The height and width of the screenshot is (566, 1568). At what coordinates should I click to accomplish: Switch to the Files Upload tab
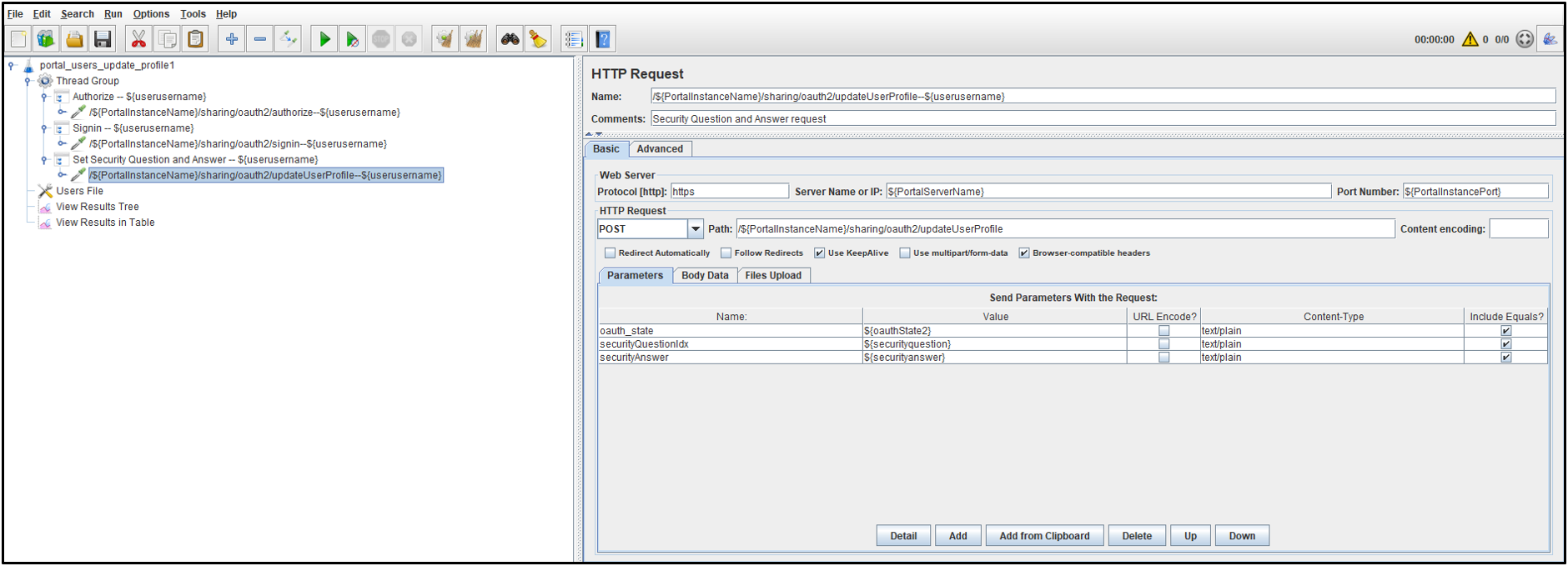pyautogui.click(x=773, y=276)
